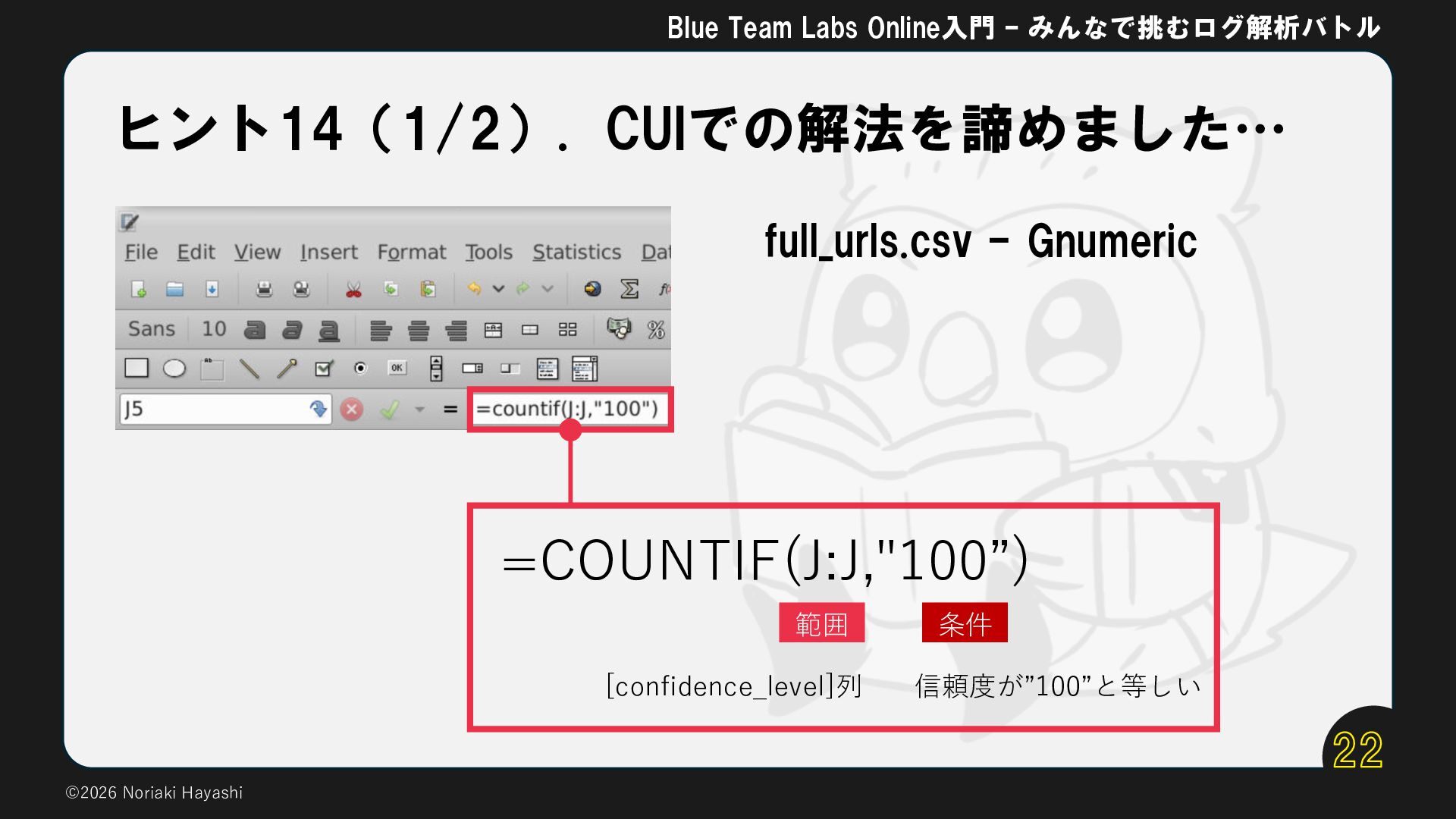
Task: Click the ellipse shape tool
Action: pos(174,369)
